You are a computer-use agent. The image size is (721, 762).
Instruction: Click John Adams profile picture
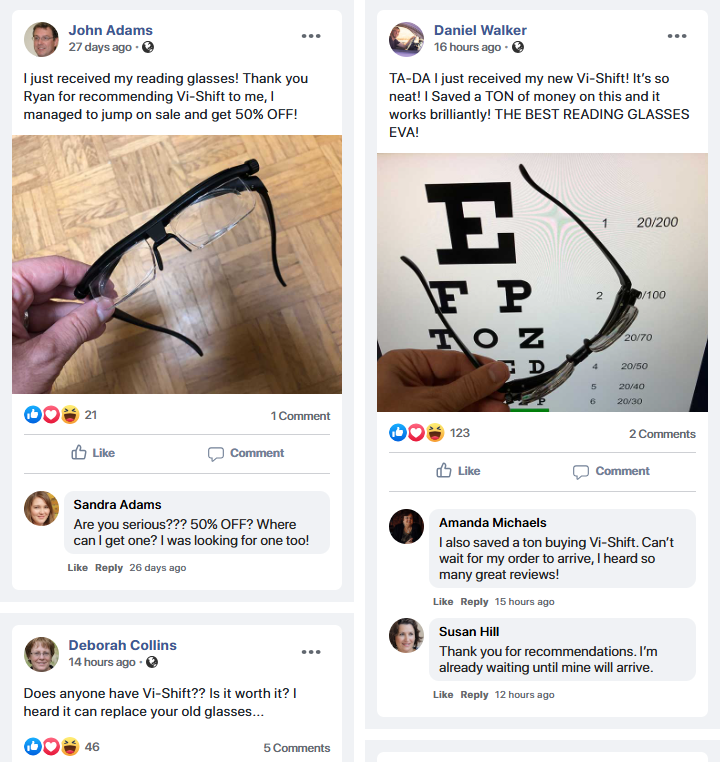pyautogui.click(x=41, y=39)
